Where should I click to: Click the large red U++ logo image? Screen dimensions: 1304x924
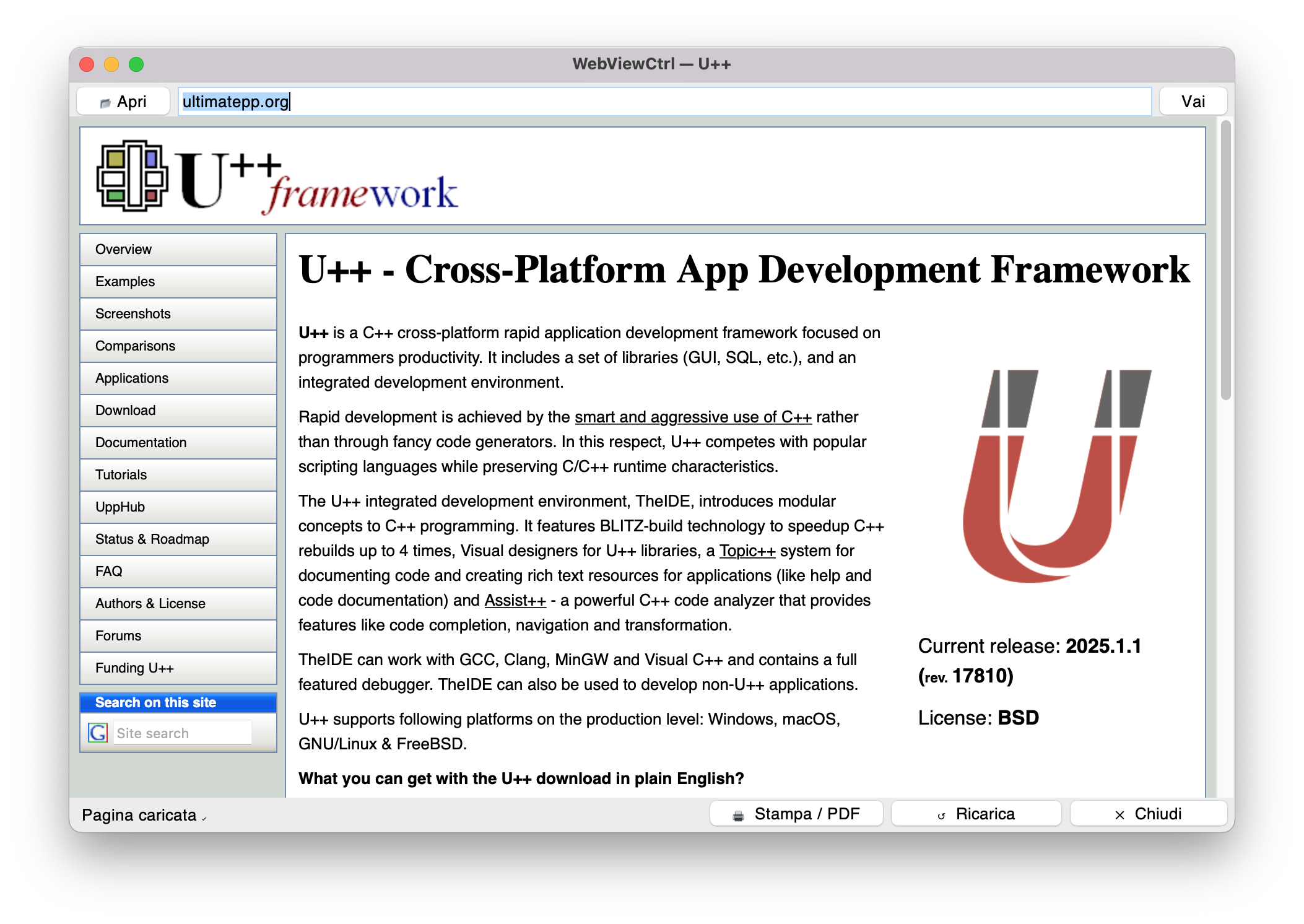point(1057,476)
